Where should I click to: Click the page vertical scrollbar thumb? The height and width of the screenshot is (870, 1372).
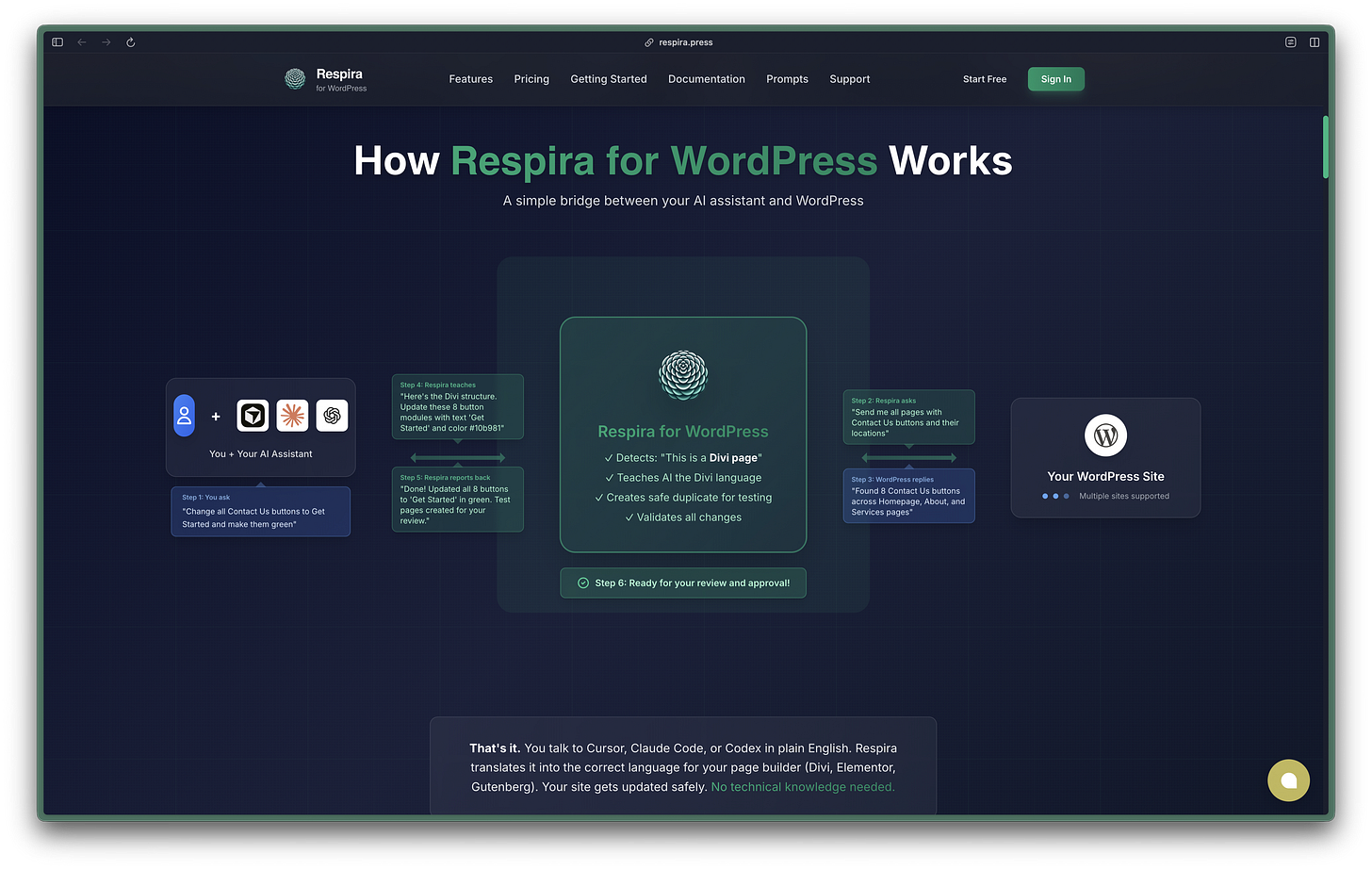[x=1325, y=147]
